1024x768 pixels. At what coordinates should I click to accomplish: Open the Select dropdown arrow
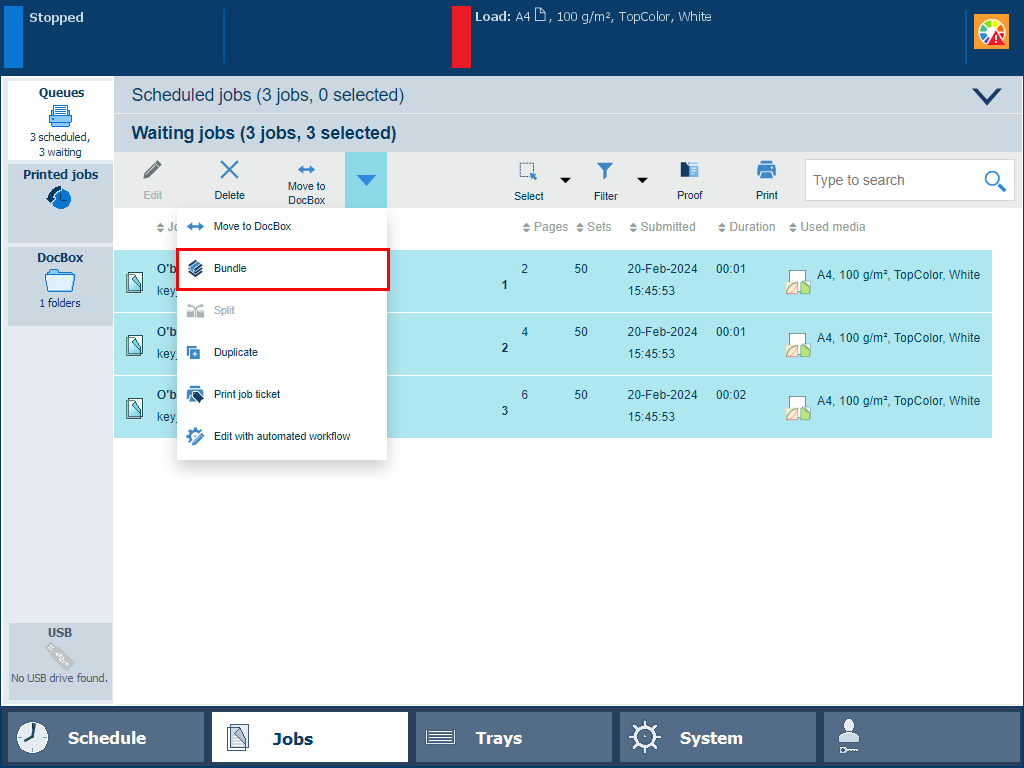click(x=565, y=181)
